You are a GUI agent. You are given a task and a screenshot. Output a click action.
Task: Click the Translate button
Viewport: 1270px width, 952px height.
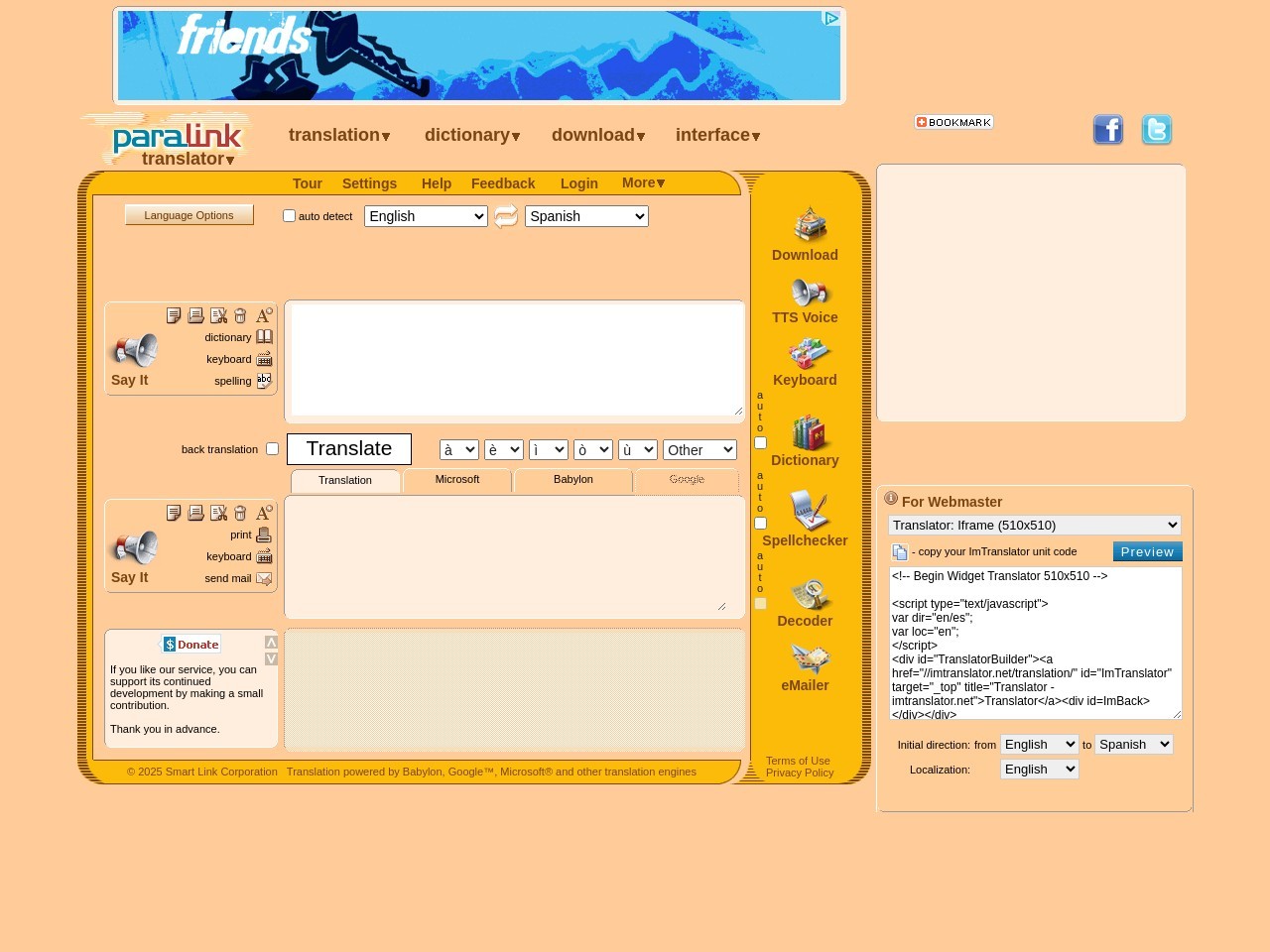(x=349, y=449)
